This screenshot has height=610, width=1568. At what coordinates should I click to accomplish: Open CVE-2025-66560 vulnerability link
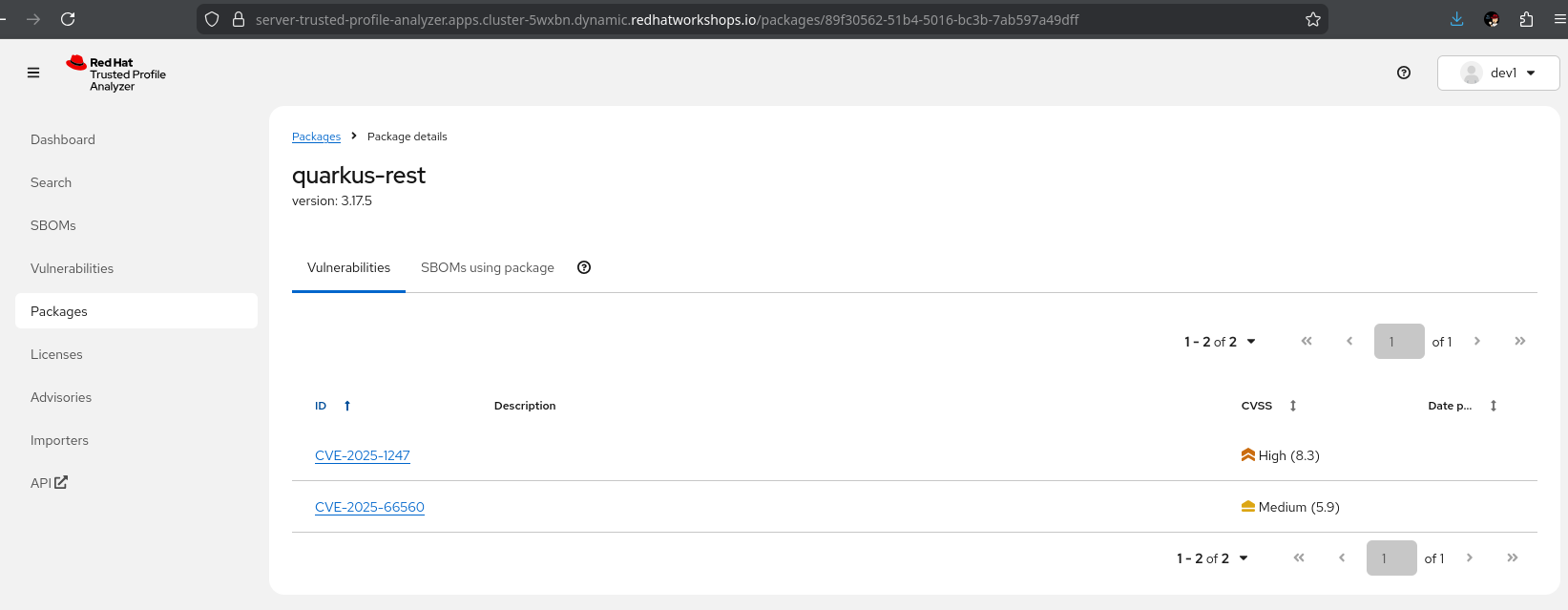pyautogui.click(x=369, y=507)
